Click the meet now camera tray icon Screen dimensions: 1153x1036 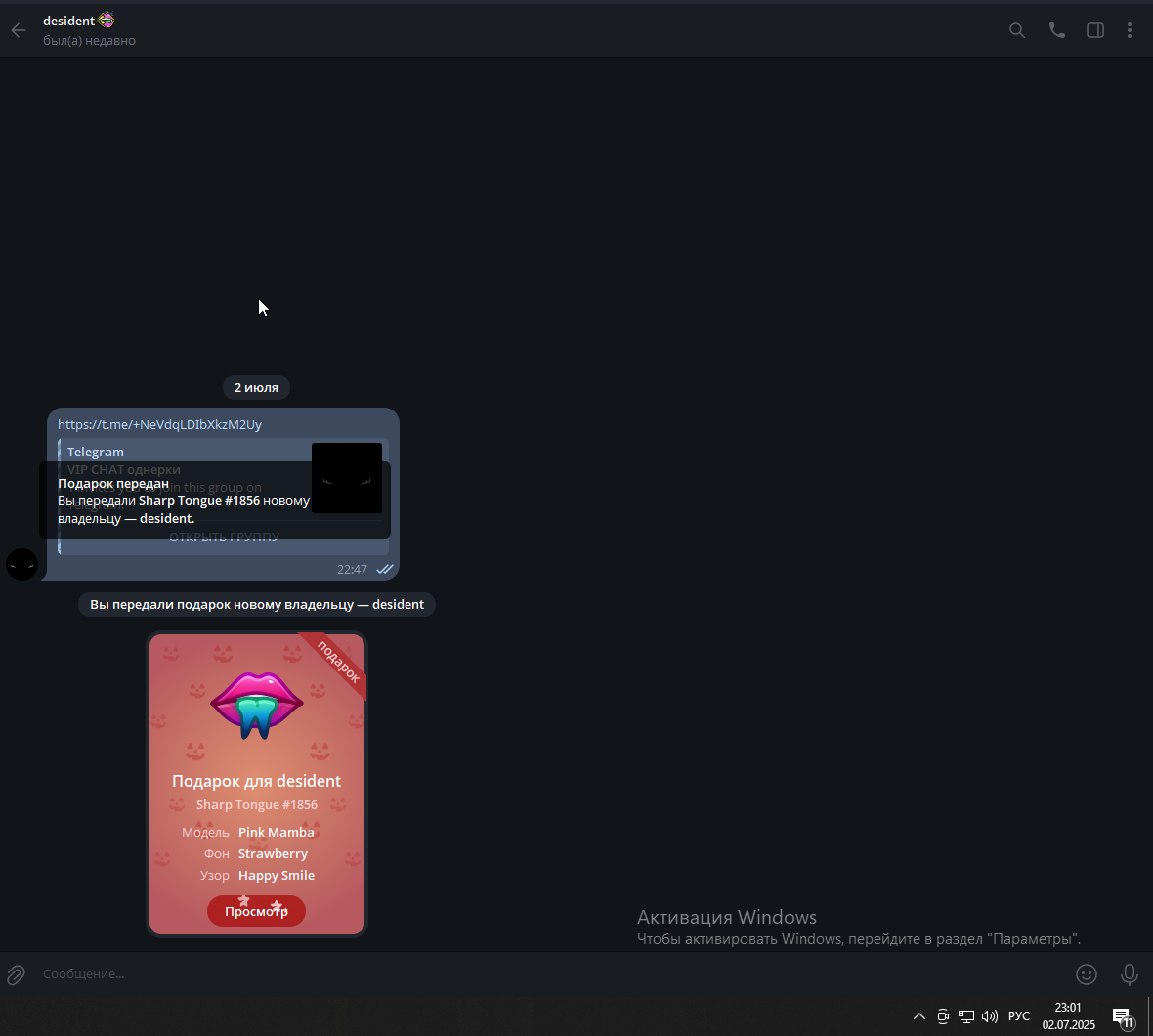point(943,1016)
